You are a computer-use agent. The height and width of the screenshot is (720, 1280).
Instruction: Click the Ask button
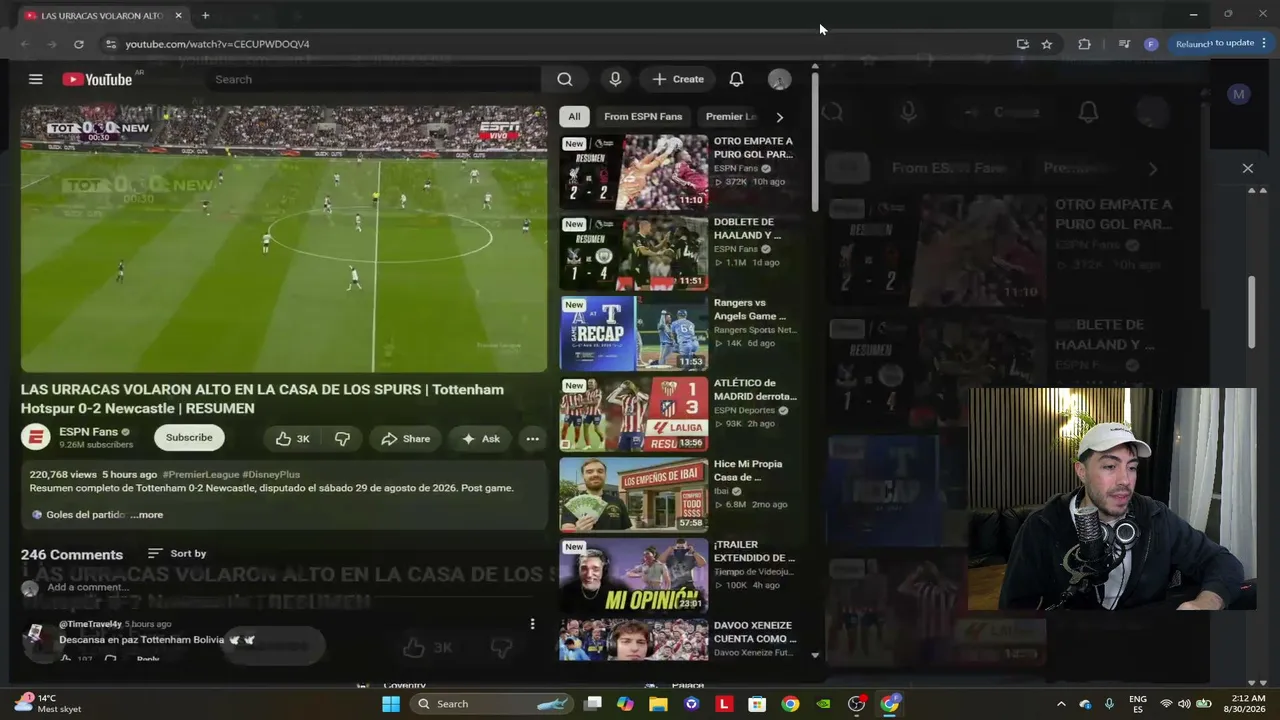click(x=480, y=438)
